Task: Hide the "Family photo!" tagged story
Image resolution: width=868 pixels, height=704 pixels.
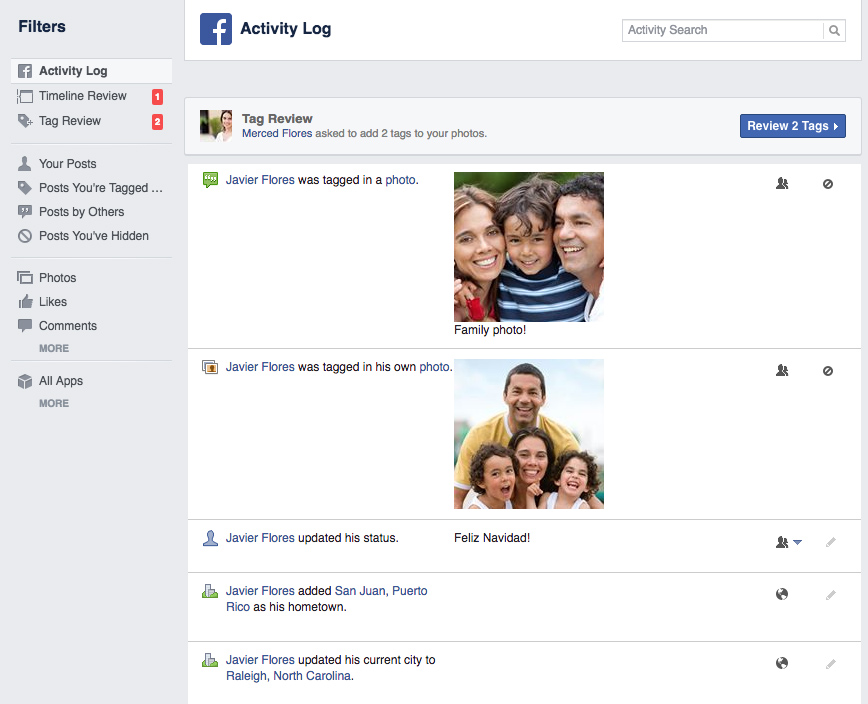Action: [828, 184]
